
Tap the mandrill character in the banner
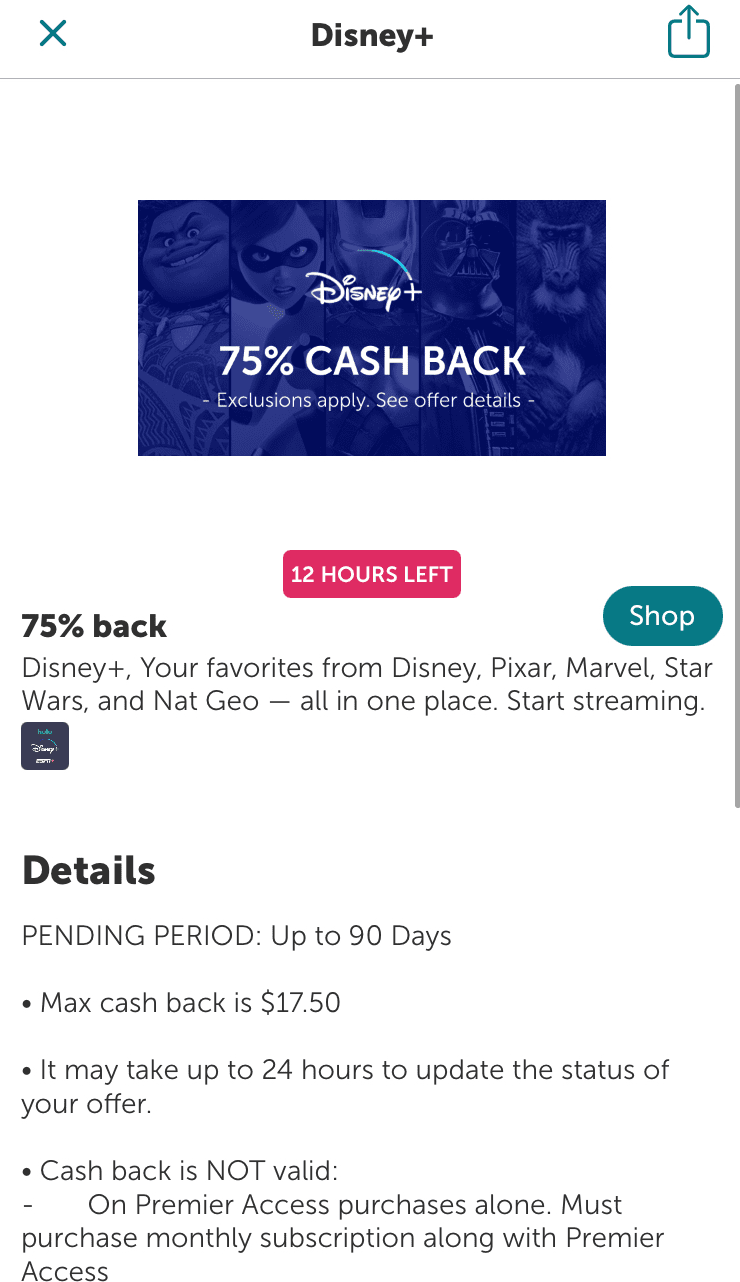(560, 268)
